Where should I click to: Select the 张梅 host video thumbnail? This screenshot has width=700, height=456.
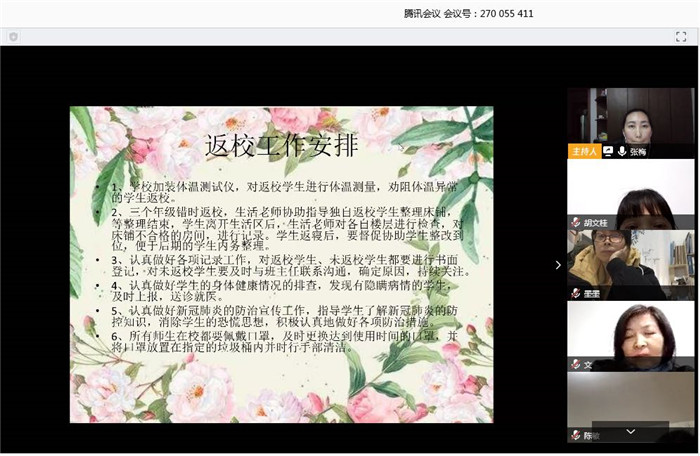(x=630, y=123)
